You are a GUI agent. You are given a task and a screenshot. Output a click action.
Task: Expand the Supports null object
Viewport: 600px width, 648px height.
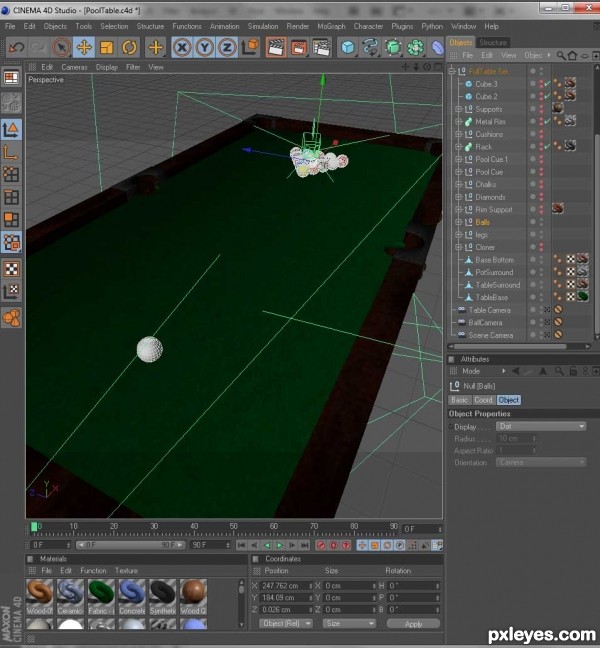tap(458, 109)
